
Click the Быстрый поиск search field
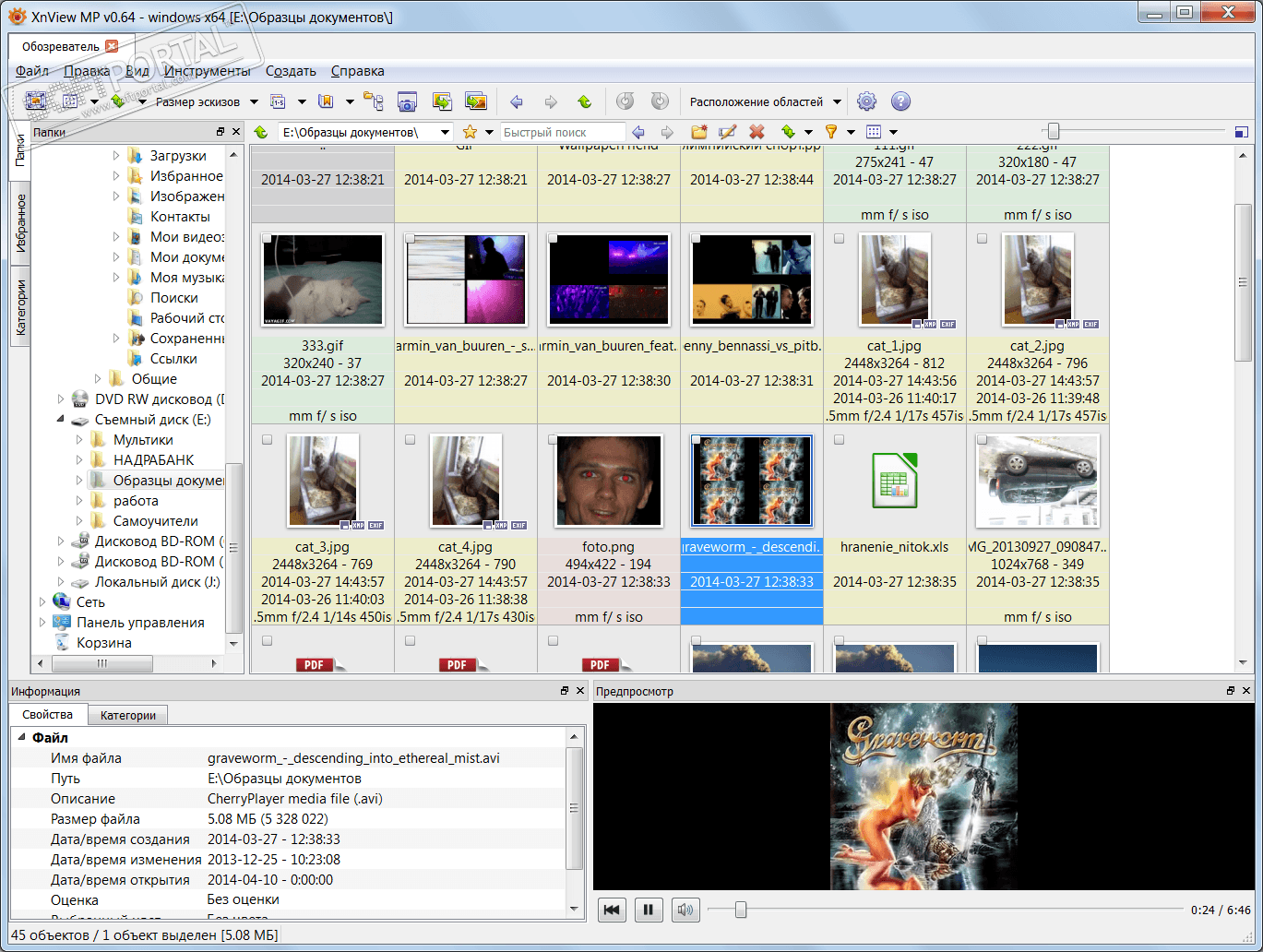pos(562,132)
